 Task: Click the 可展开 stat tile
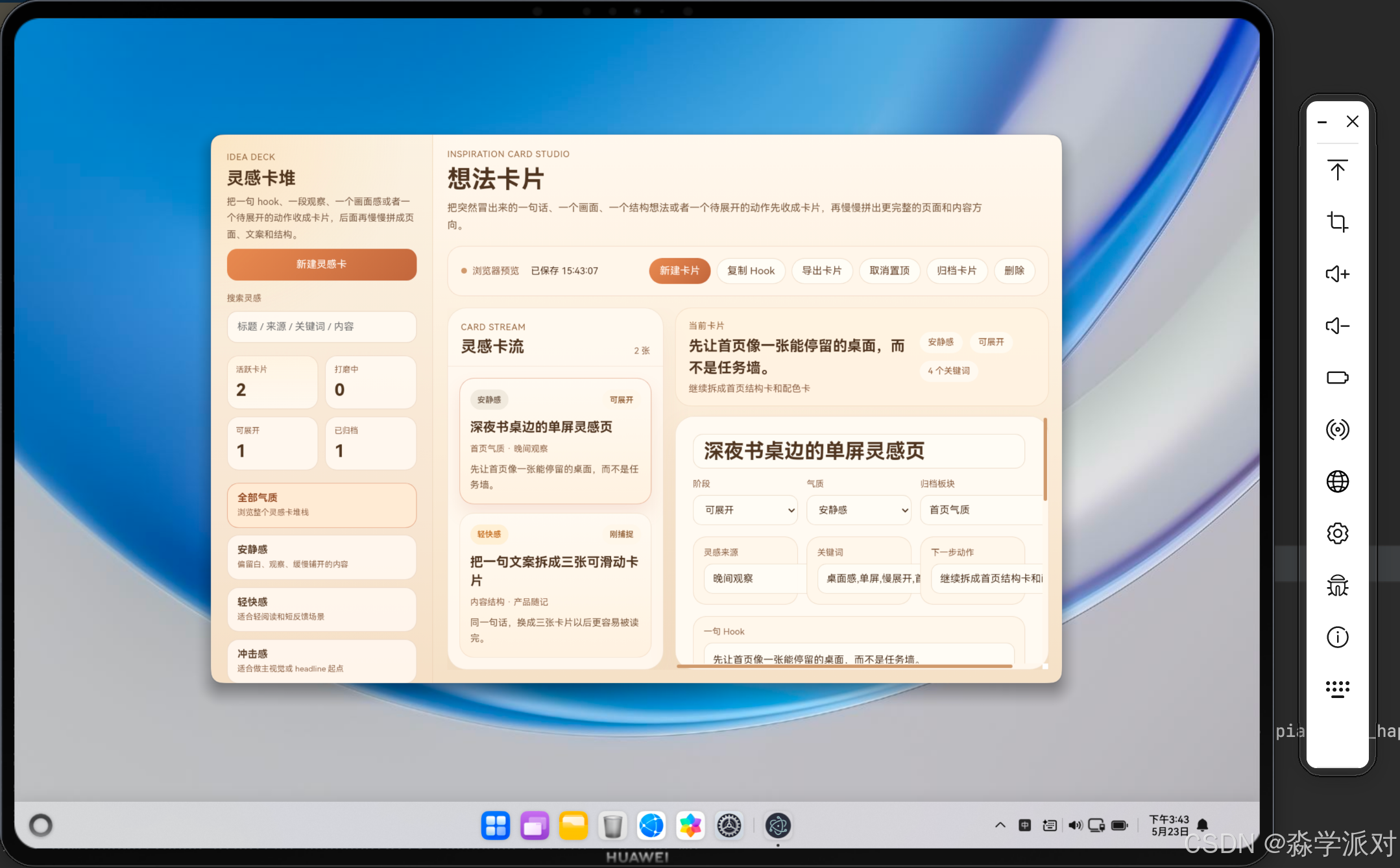coord(272,443)
